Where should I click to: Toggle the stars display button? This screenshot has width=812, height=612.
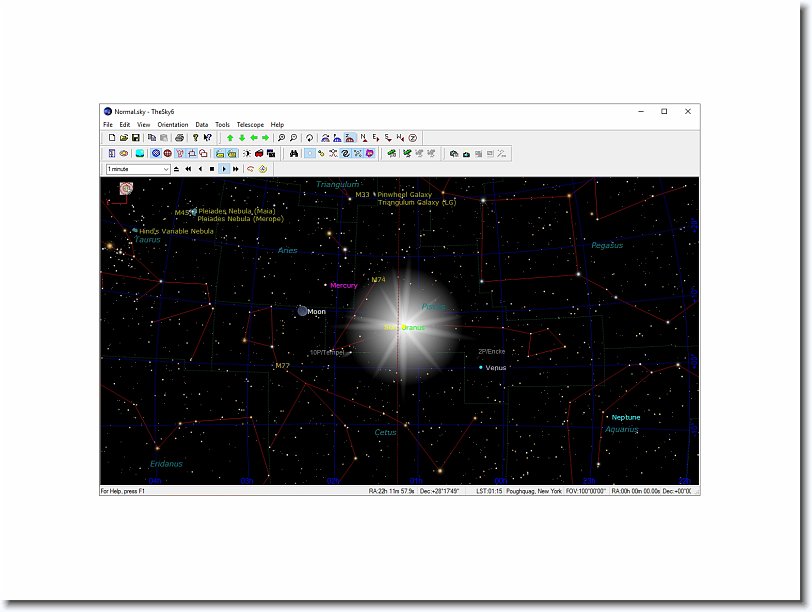pos(310,153)
